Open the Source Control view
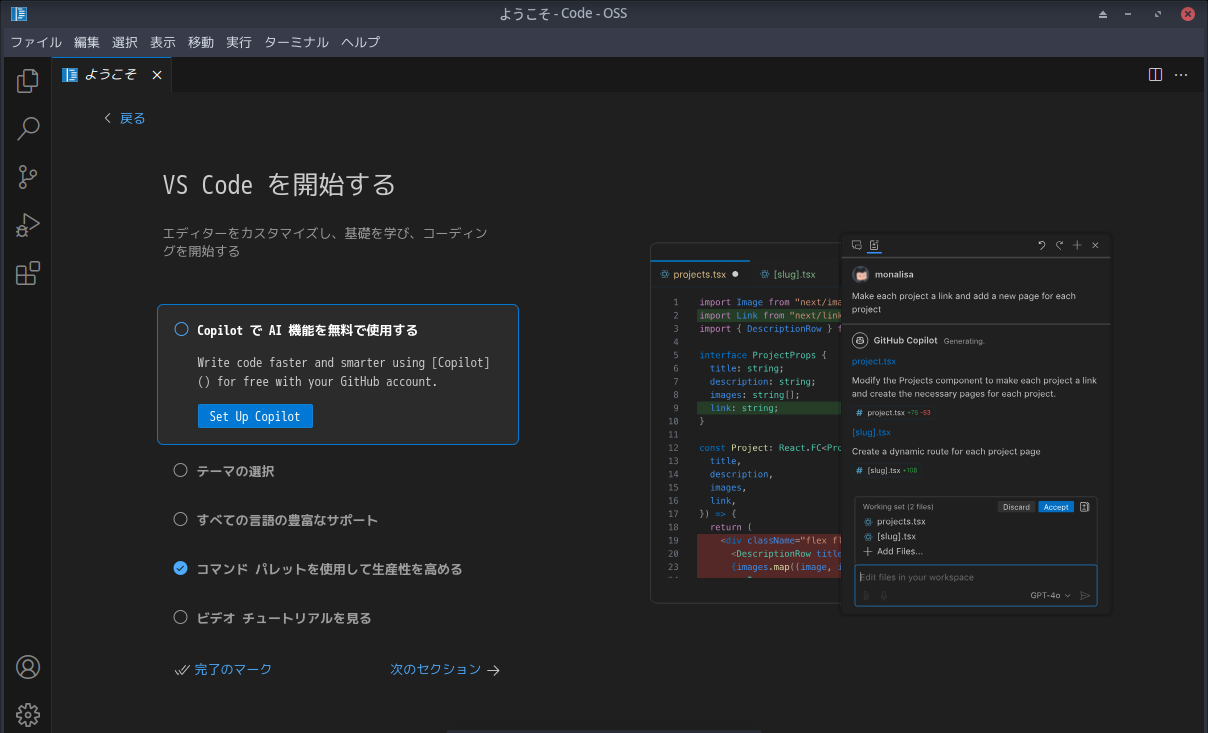This screenshot has width=1208, height=733. tap(27, 176)
